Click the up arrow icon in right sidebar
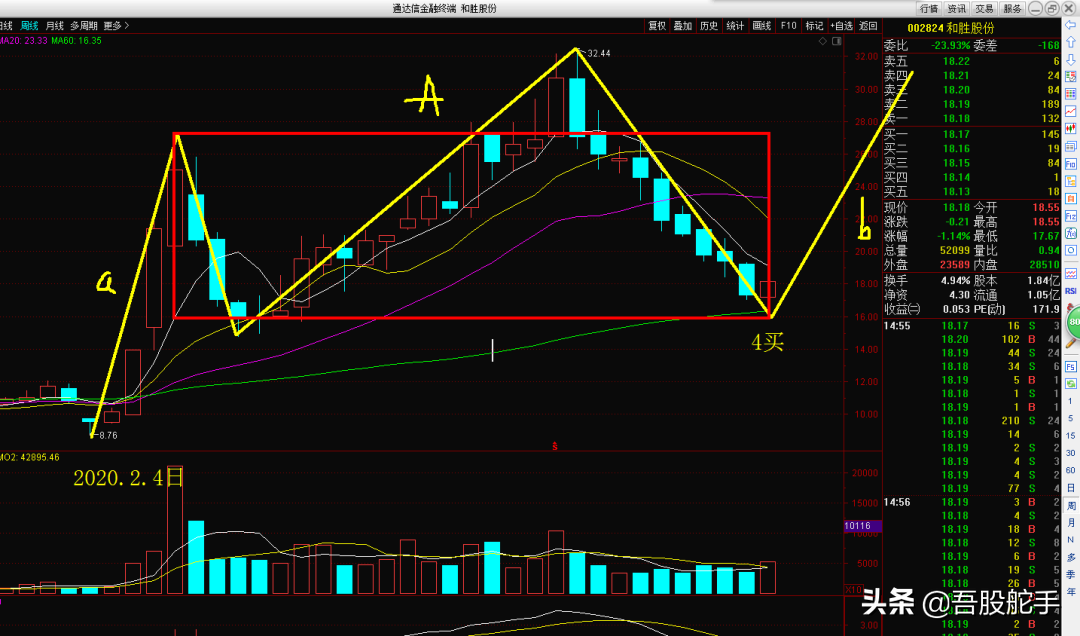Screen dimensions: 1080x636 click(x=1070, y=42)
